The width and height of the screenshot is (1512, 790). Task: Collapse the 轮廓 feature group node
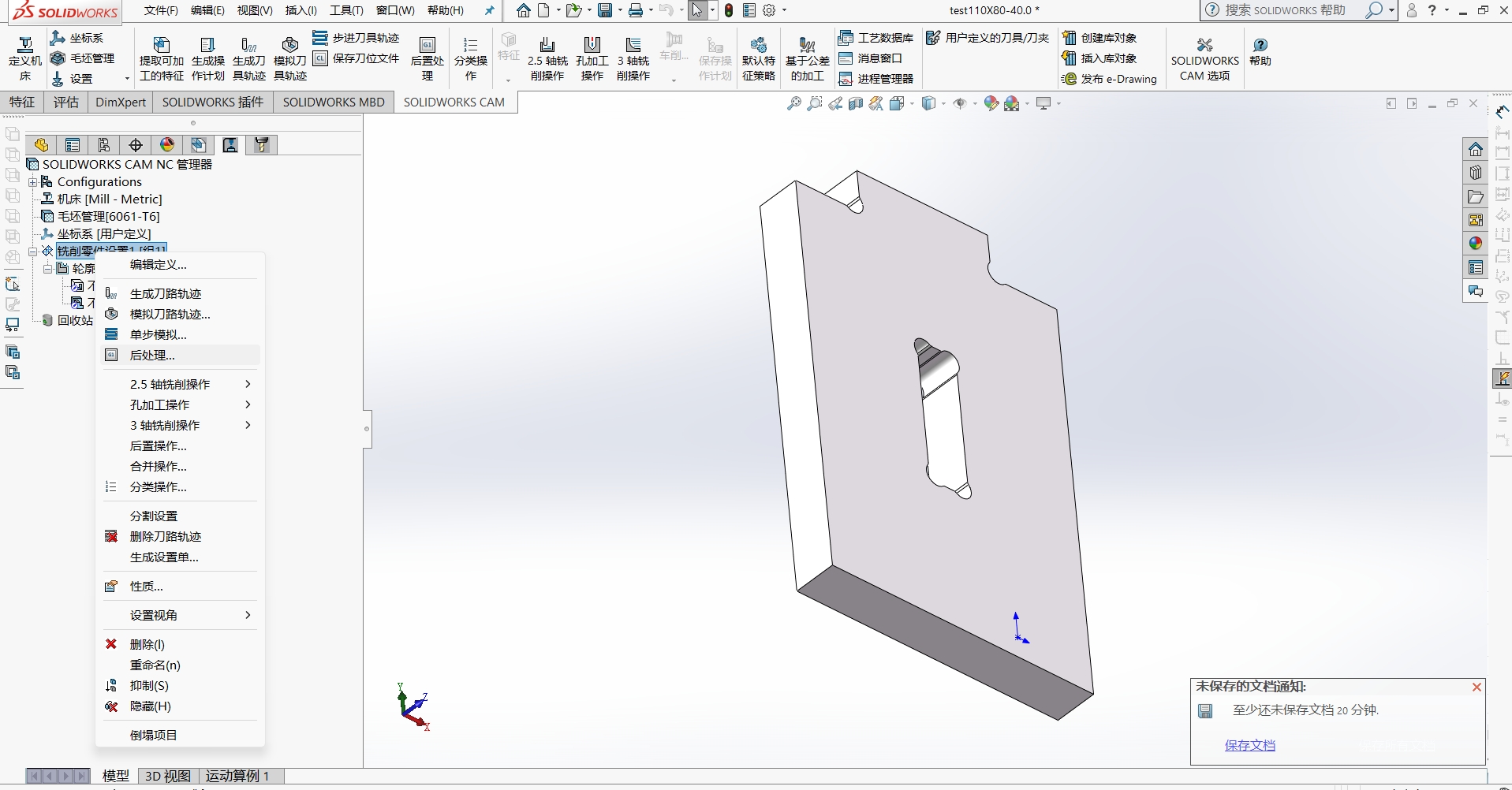click(x=48, y=269)
